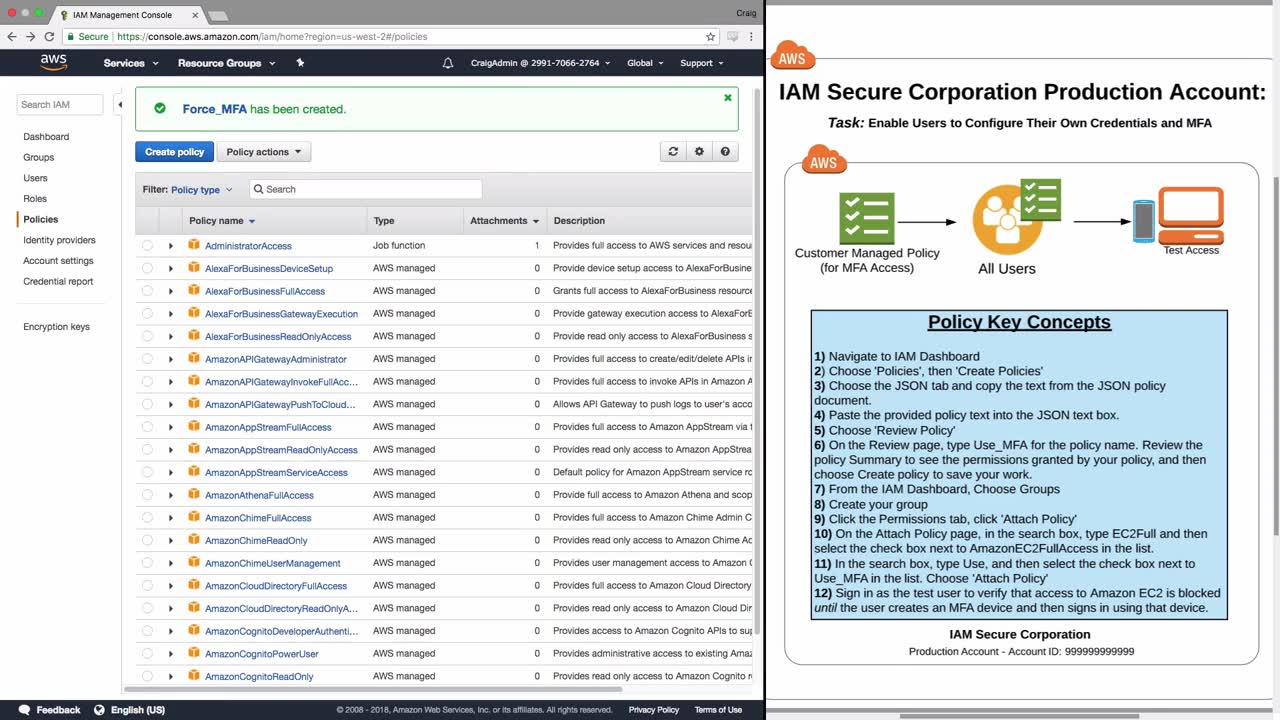The height and width of the screenshot is (720, 1280).
Task: Click the Search IAM input field
Action: pyautogui.click(x=59, y=104)
